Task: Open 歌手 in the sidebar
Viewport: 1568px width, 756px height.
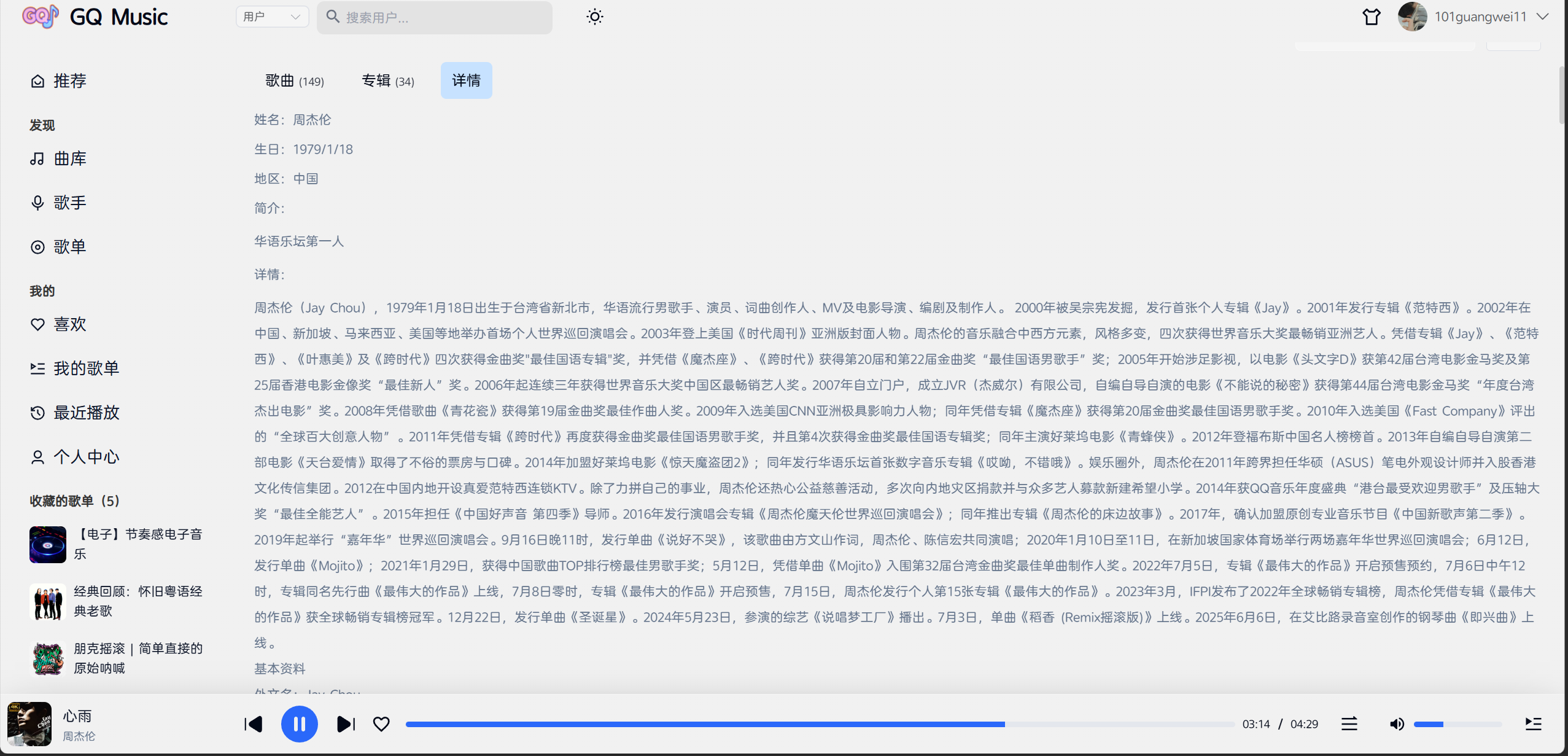Action: 69,203
